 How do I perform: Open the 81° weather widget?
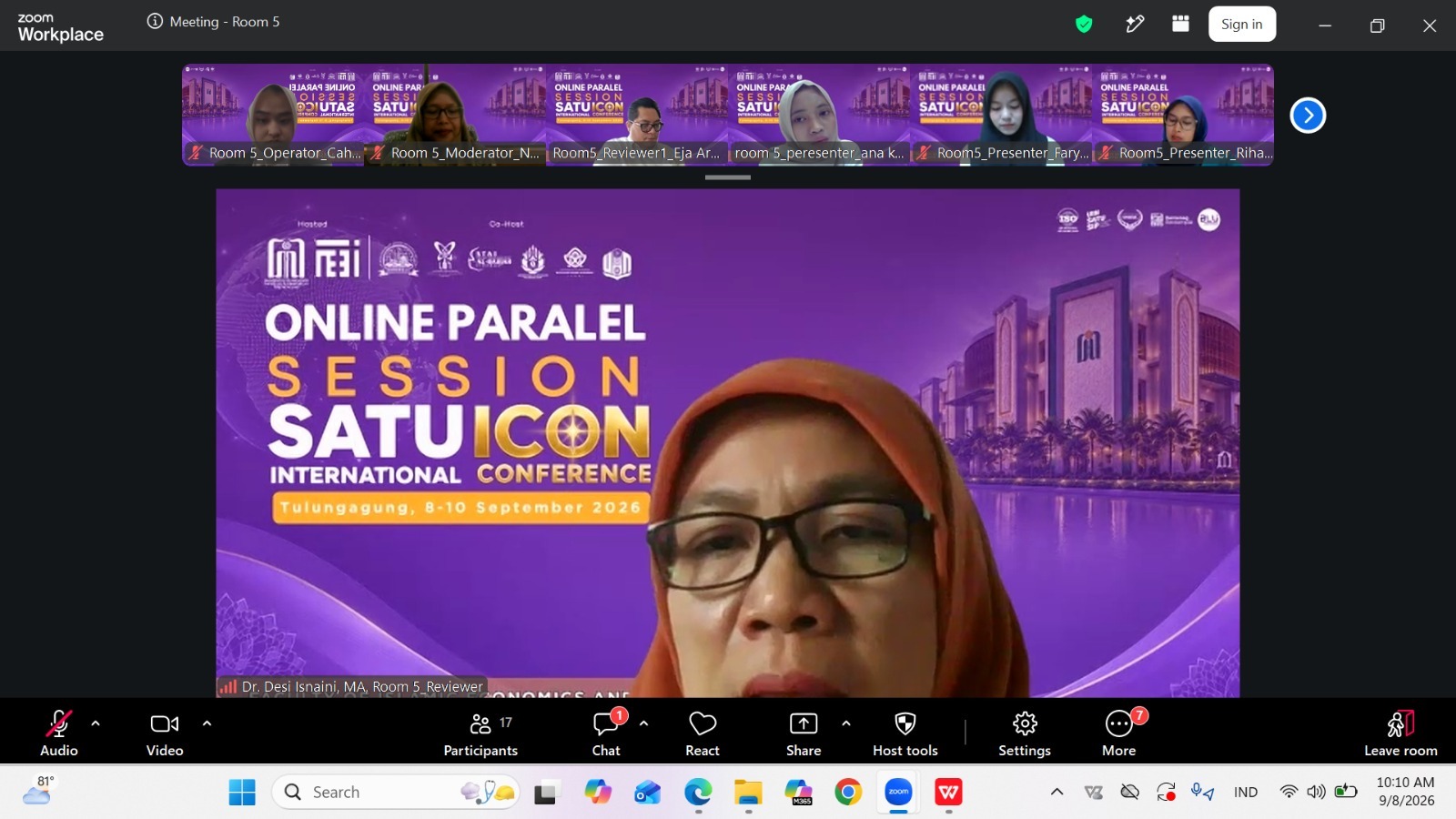(x=38, y=791)
